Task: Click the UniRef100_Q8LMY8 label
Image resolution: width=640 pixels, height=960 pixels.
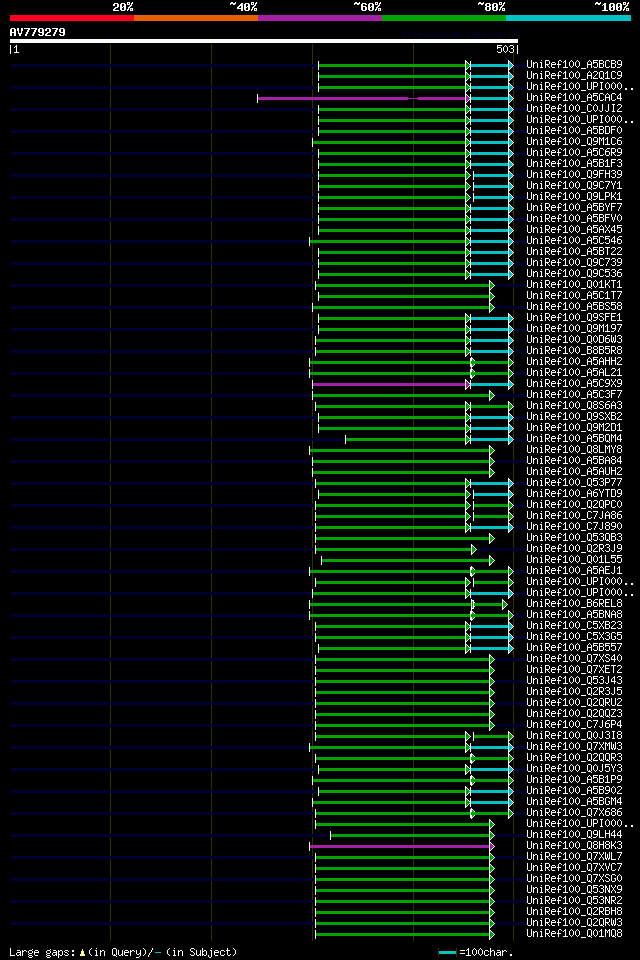Action: [x=574, y=450]
